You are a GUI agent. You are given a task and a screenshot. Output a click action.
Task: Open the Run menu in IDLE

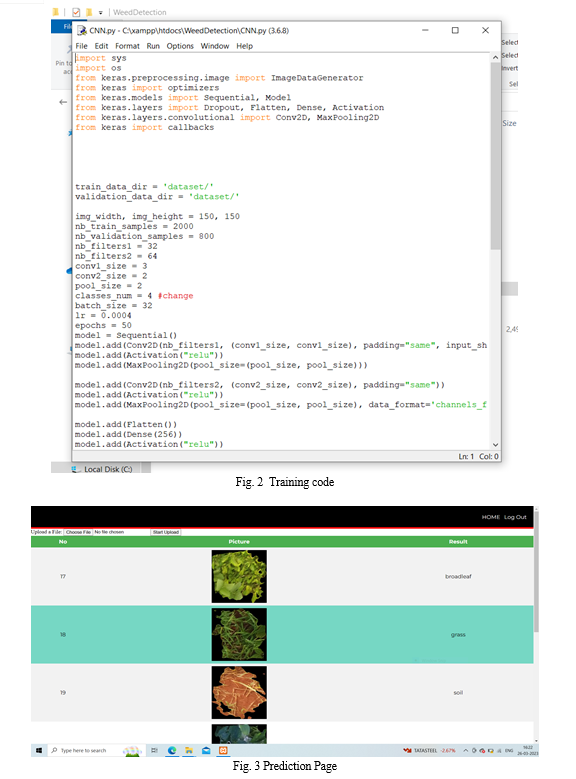coord(153,46)
